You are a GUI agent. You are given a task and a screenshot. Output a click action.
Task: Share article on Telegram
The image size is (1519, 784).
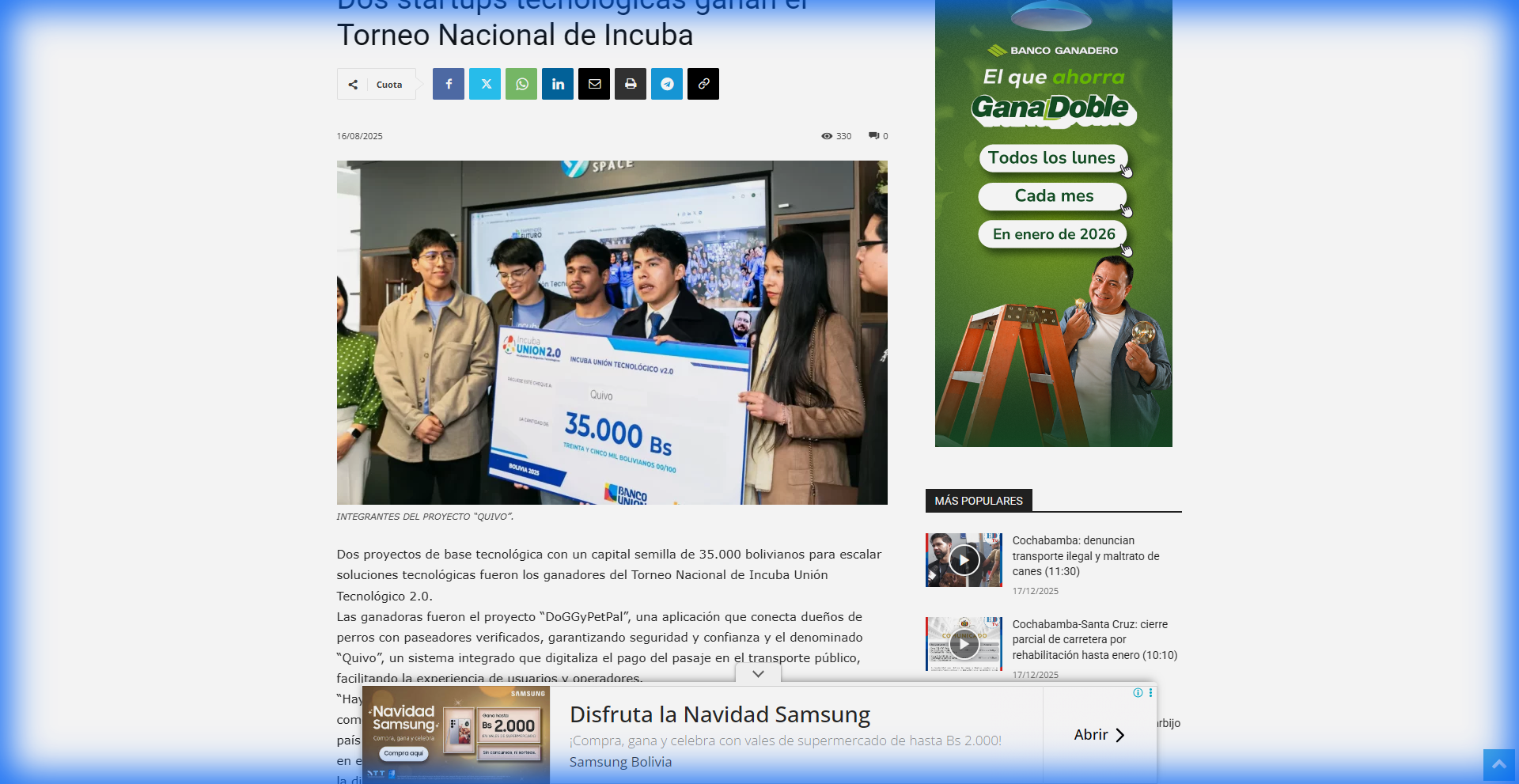[667, 84]
